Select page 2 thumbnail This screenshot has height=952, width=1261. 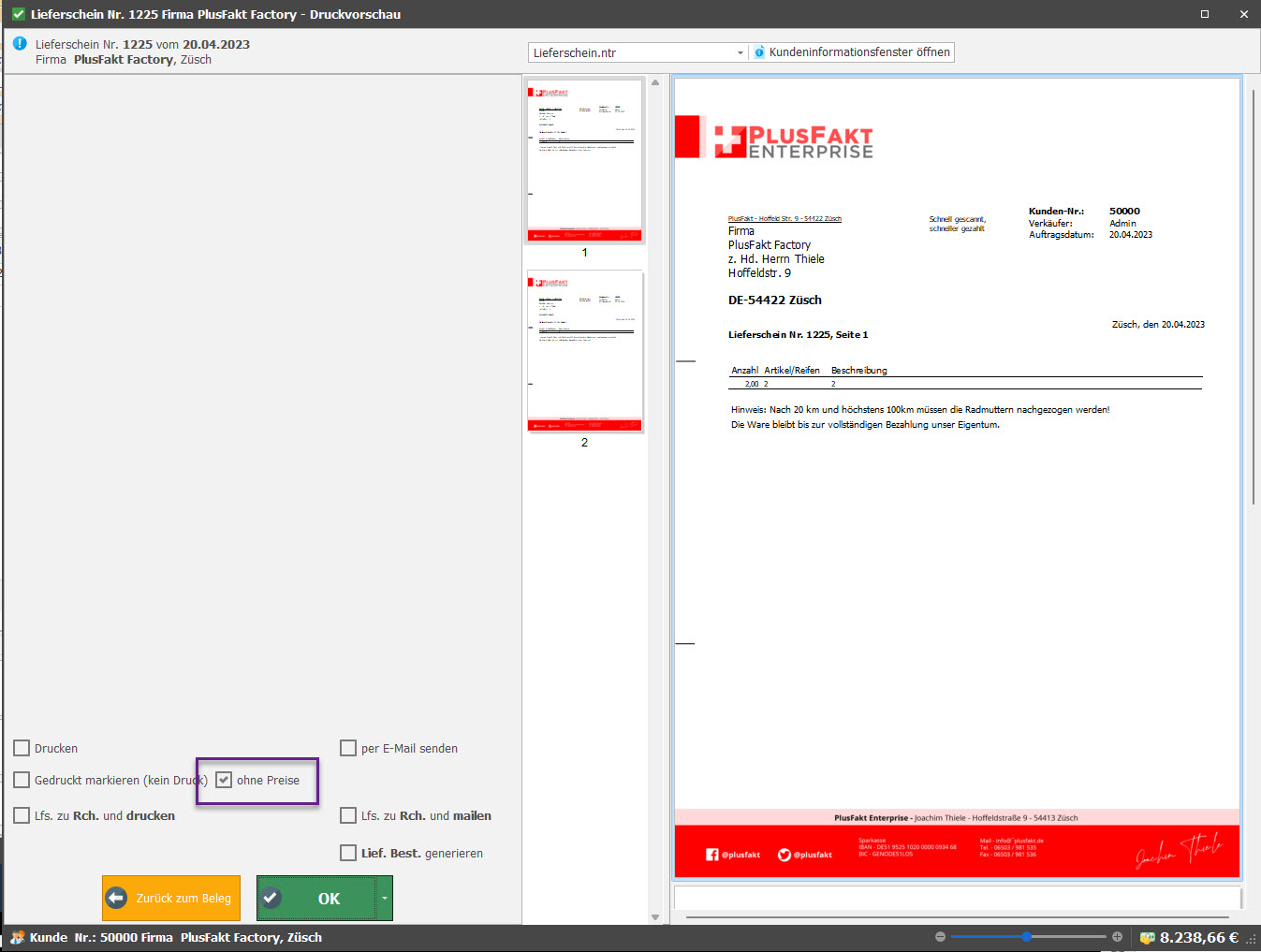[585, 351]
